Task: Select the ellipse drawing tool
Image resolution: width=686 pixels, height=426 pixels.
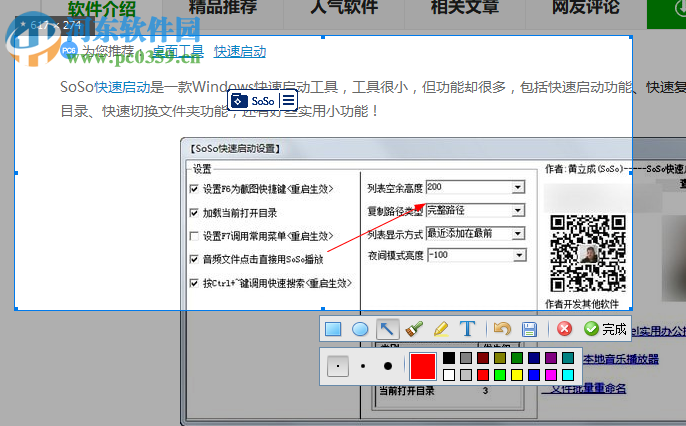Action: pos(360,329)
